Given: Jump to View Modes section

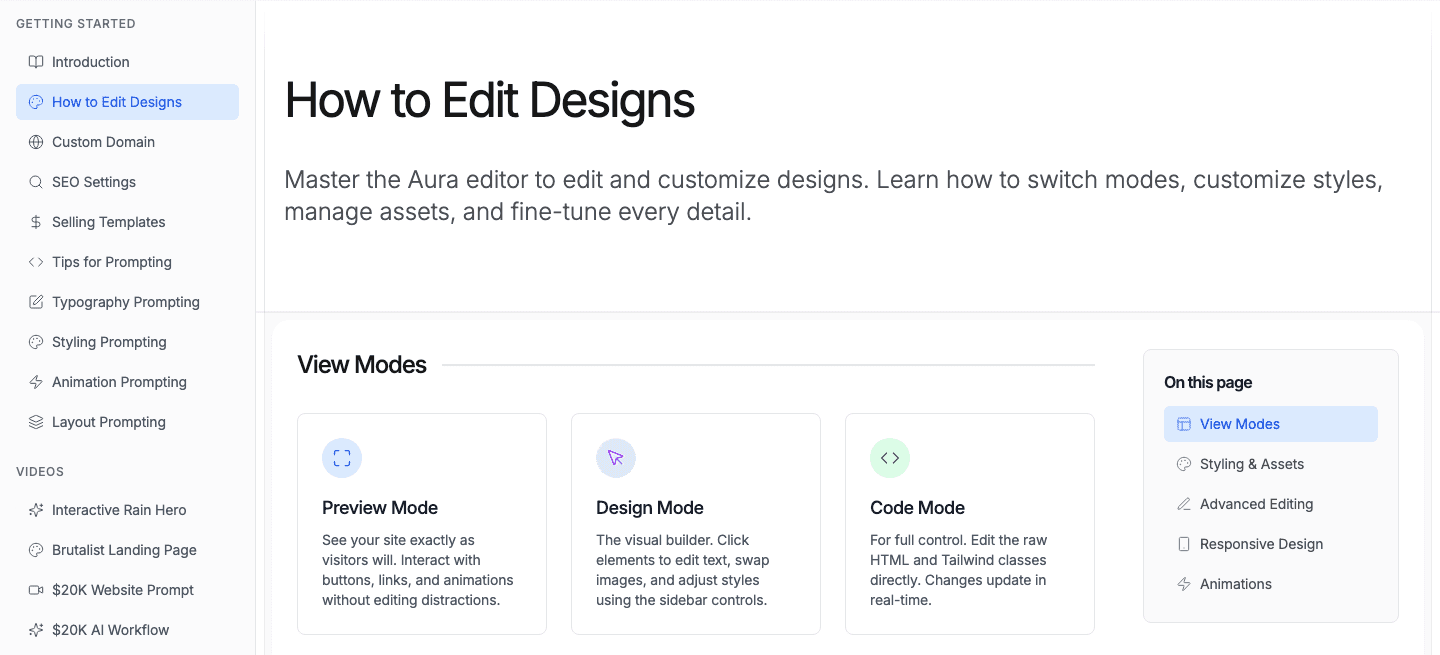Looking at the screenshot, I should tap(1271, 424).
